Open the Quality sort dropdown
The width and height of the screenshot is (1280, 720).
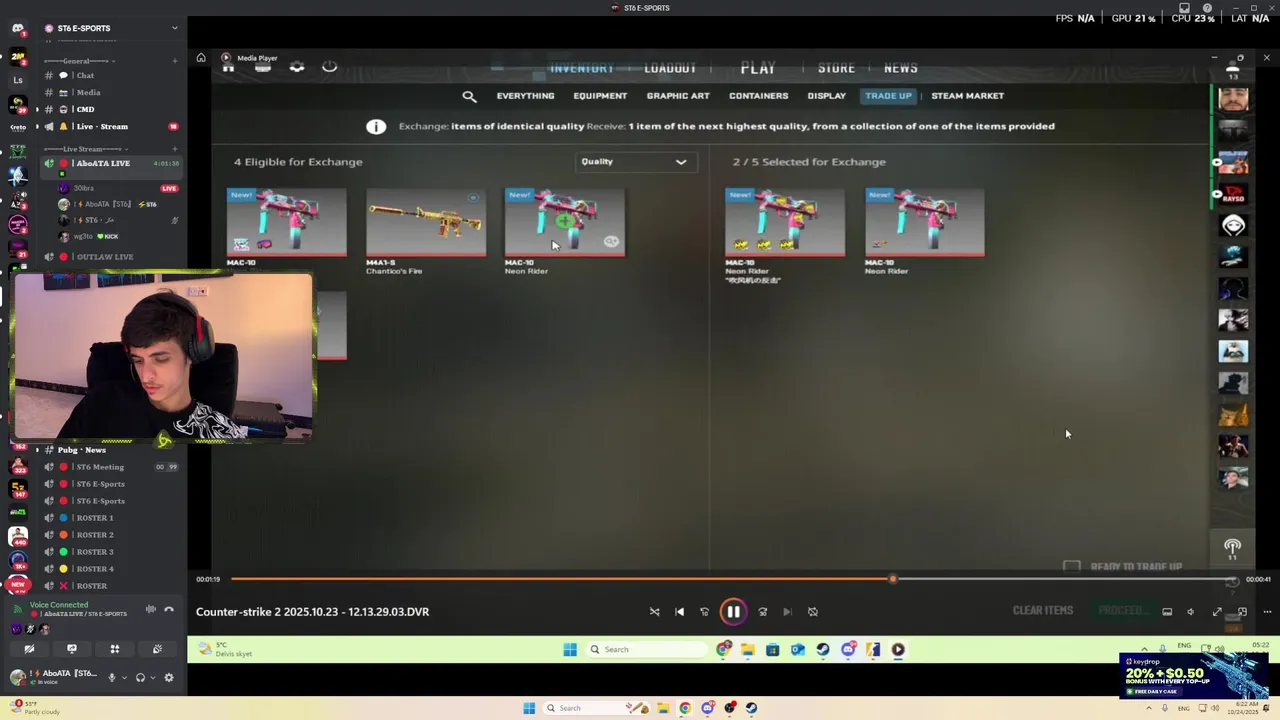click(634, 162)
